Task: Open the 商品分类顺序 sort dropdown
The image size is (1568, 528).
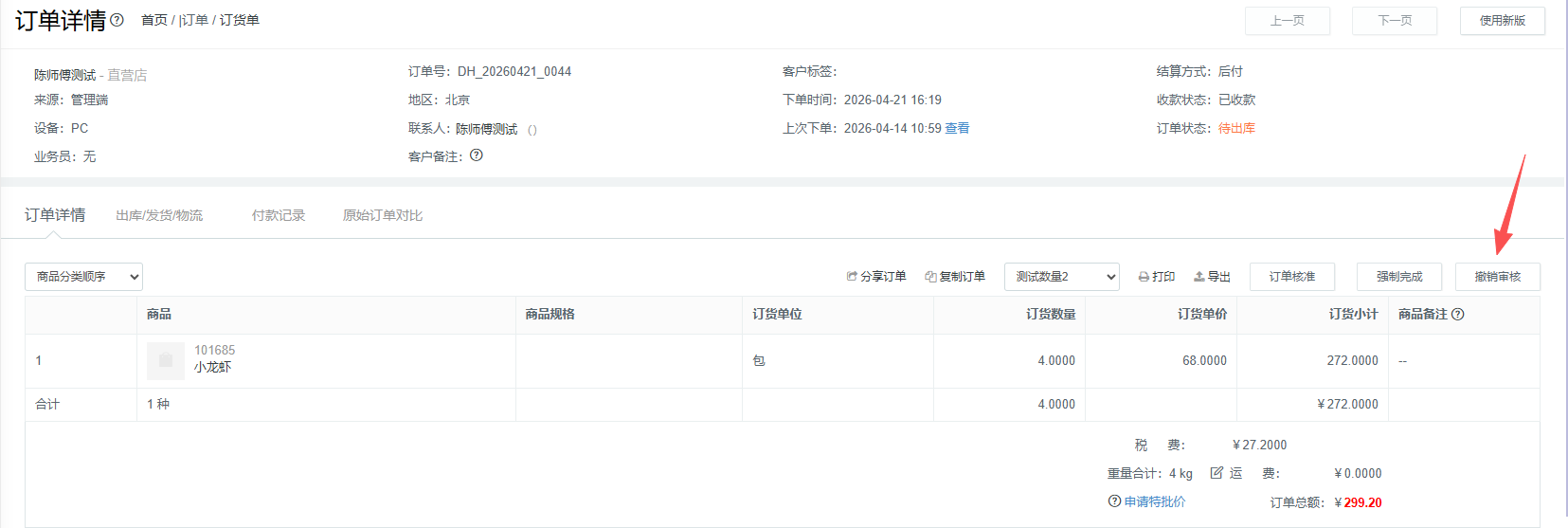Action: [83, 277]
